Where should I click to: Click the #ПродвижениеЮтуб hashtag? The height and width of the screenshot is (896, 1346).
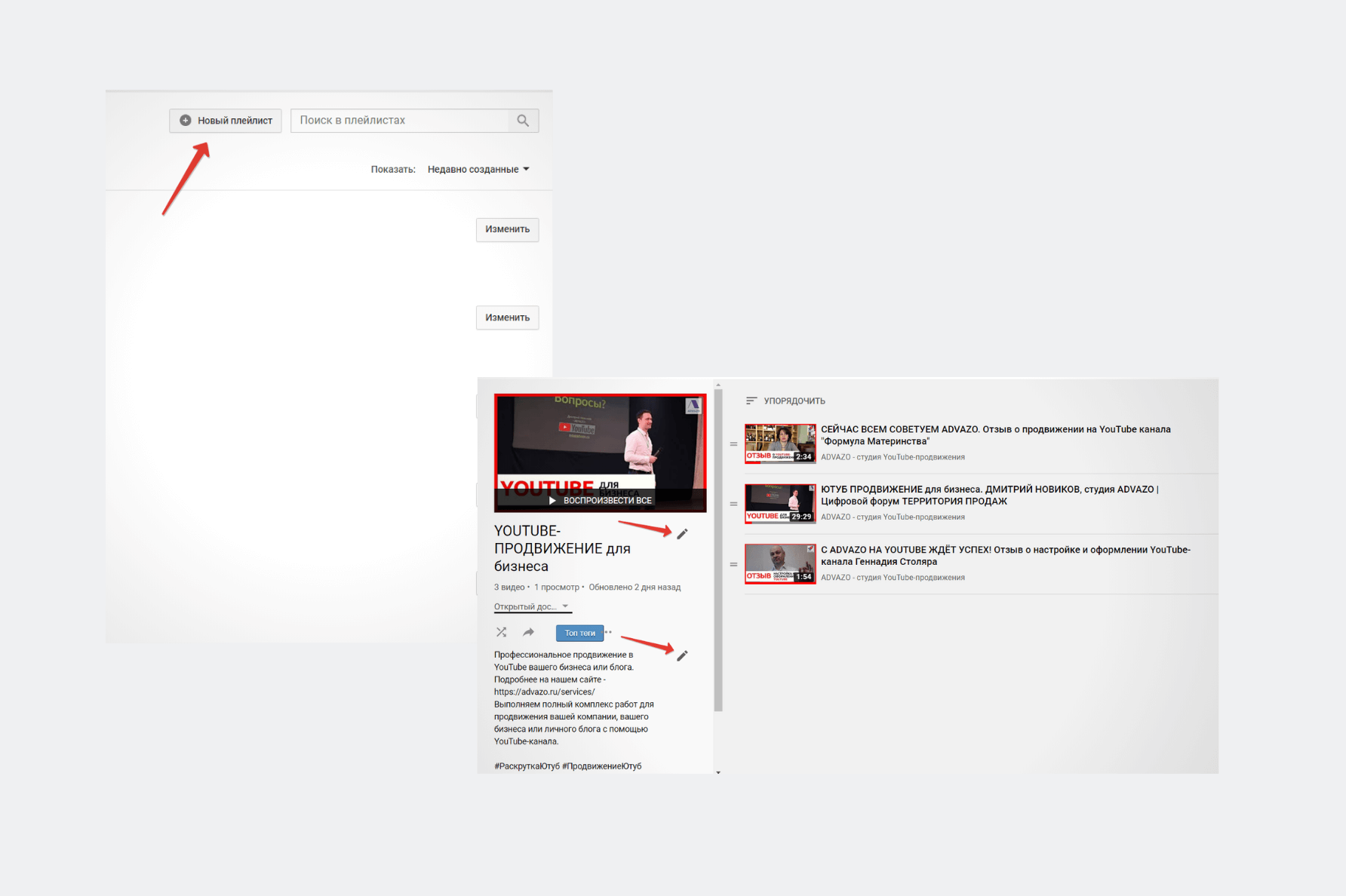(x=602, y=766)
